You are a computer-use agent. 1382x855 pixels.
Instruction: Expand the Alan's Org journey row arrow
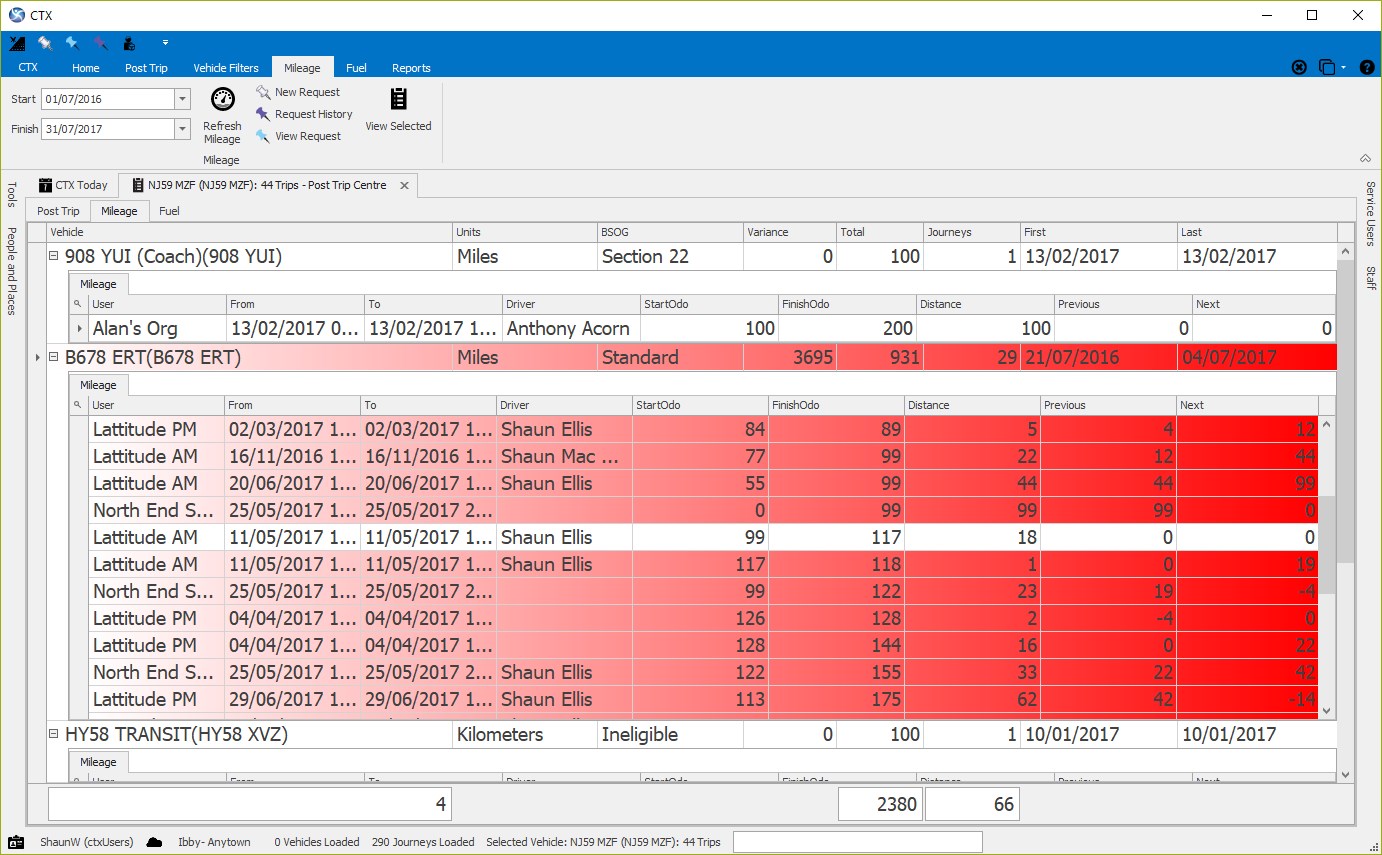click(x=79, y=328)
